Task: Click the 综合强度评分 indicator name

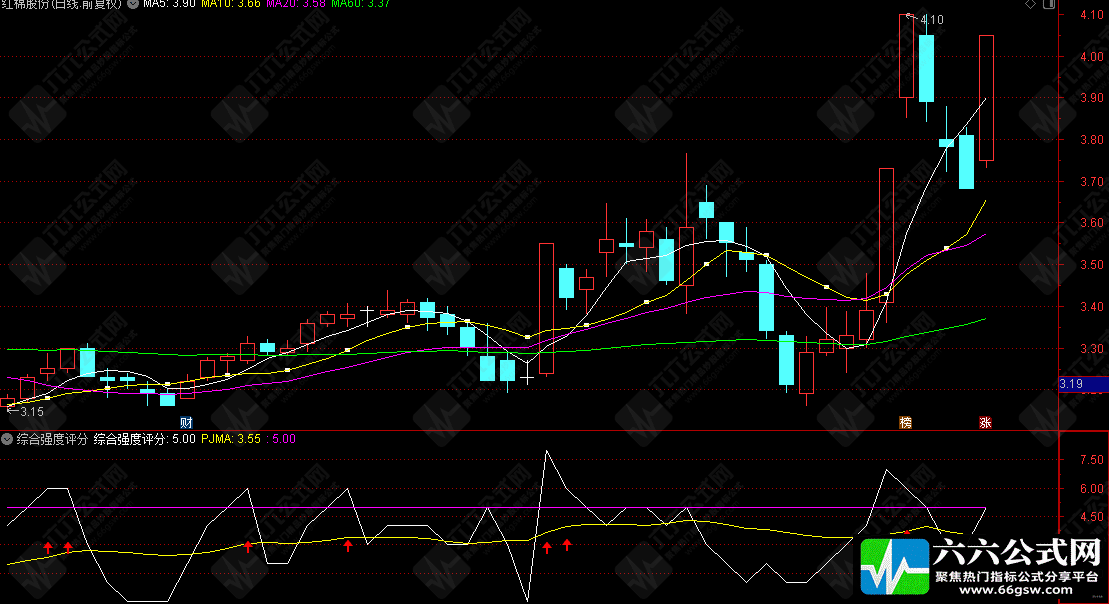Action: click(52, 439)
